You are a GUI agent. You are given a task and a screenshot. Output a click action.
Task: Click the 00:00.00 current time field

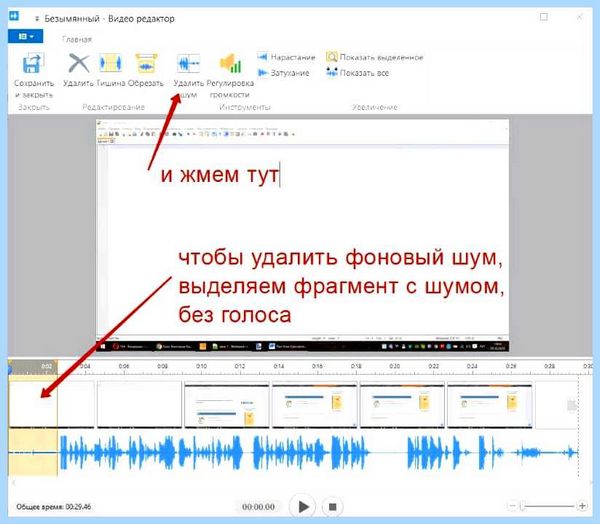(258, 507)
